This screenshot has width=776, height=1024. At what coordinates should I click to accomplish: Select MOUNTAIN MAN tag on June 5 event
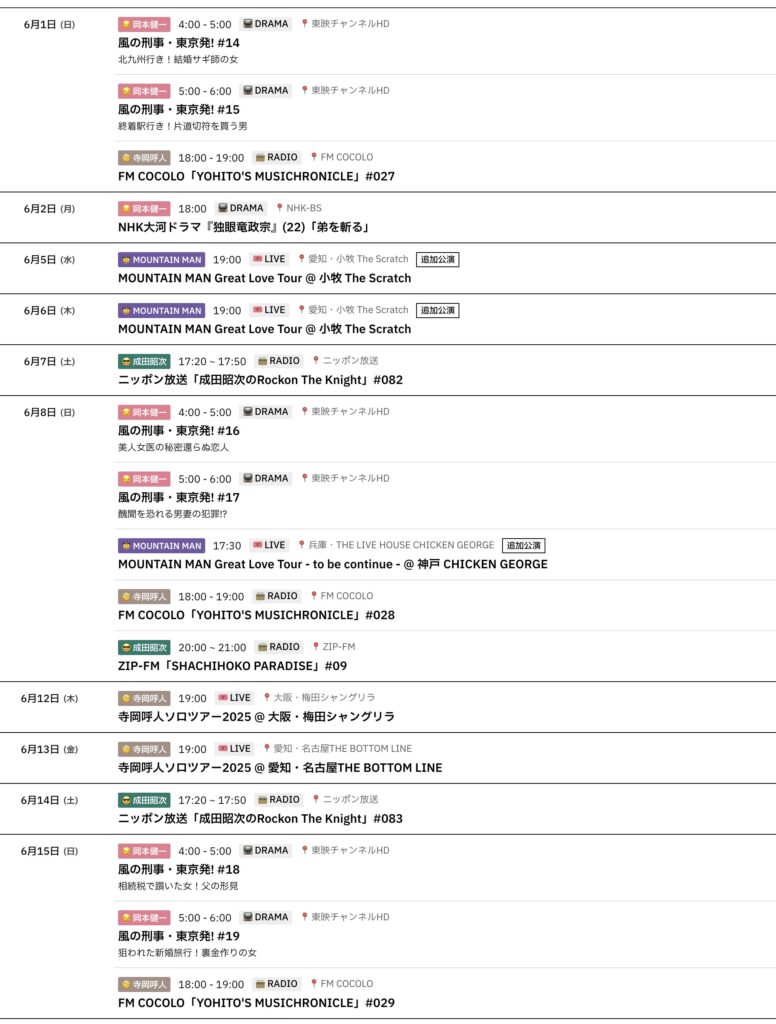pos(161,259)
